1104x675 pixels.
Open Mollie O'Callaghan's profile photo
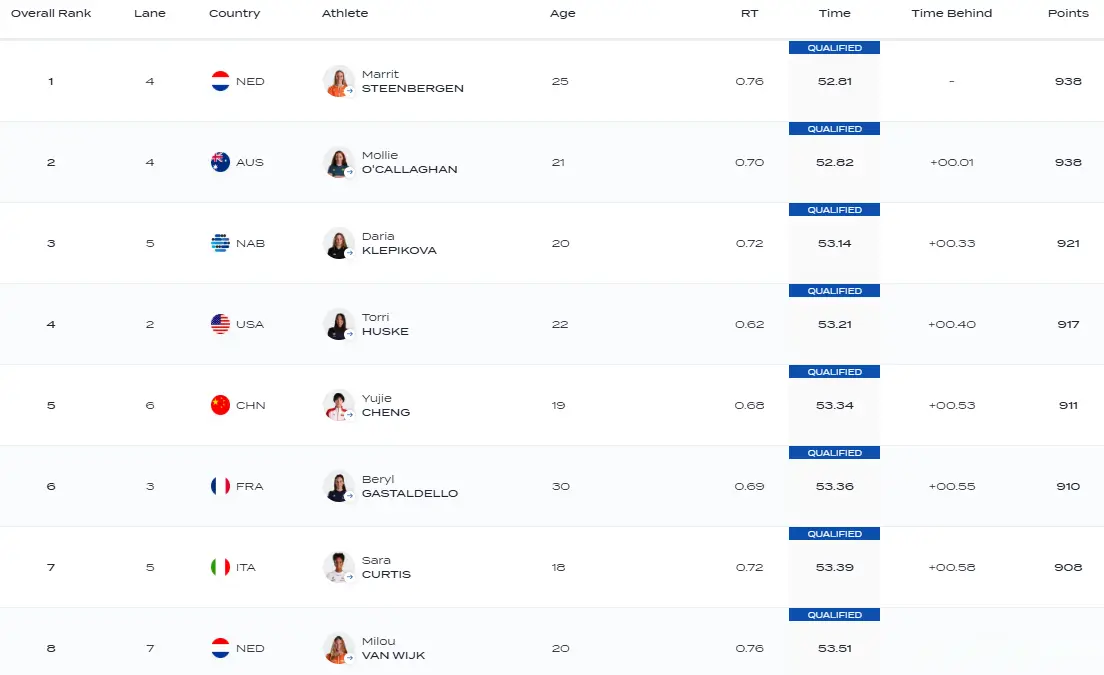tap(339, 162)
